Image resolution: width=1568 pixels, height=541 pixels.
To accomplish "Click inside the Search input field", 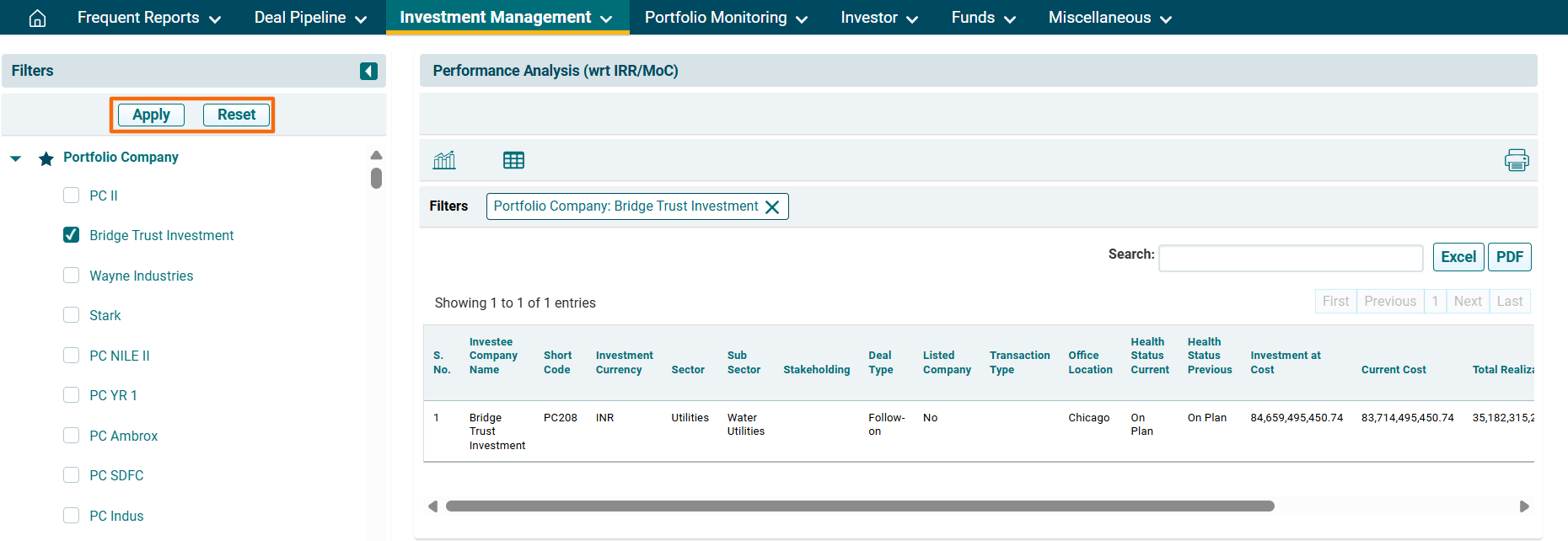I will (x=1290, y=258).
